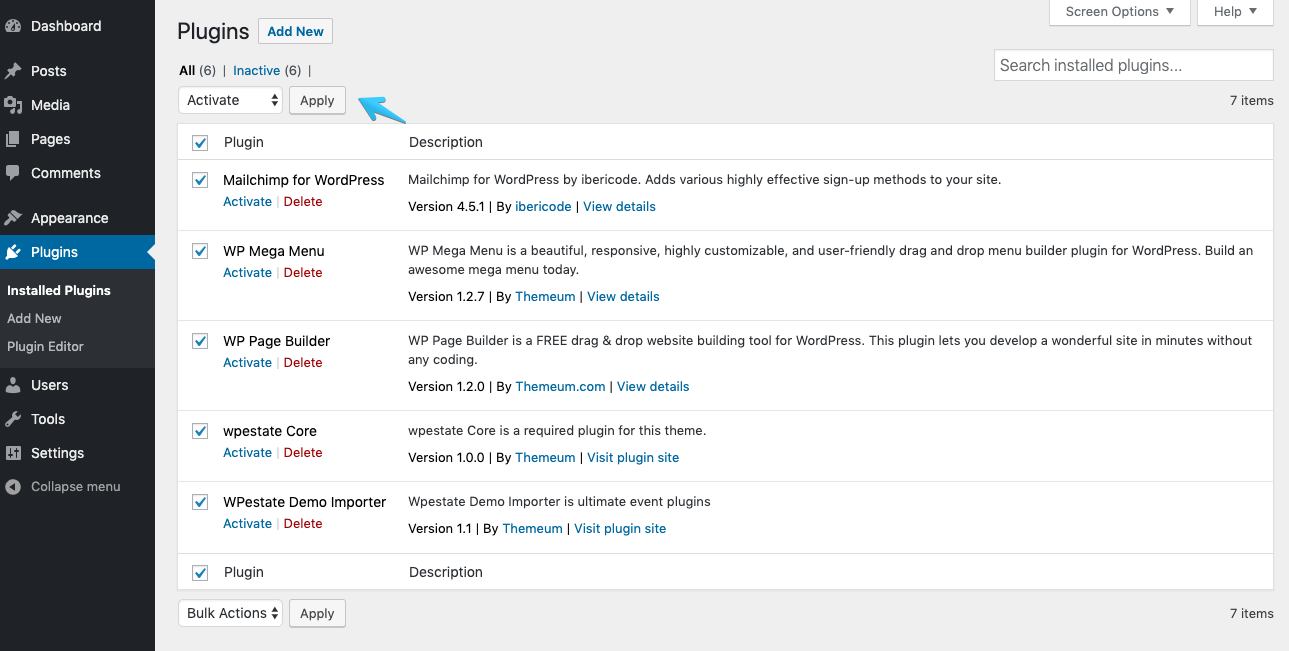Expand the Help panel
This screenshot has width=1289, height=651.
(1236, 12)
